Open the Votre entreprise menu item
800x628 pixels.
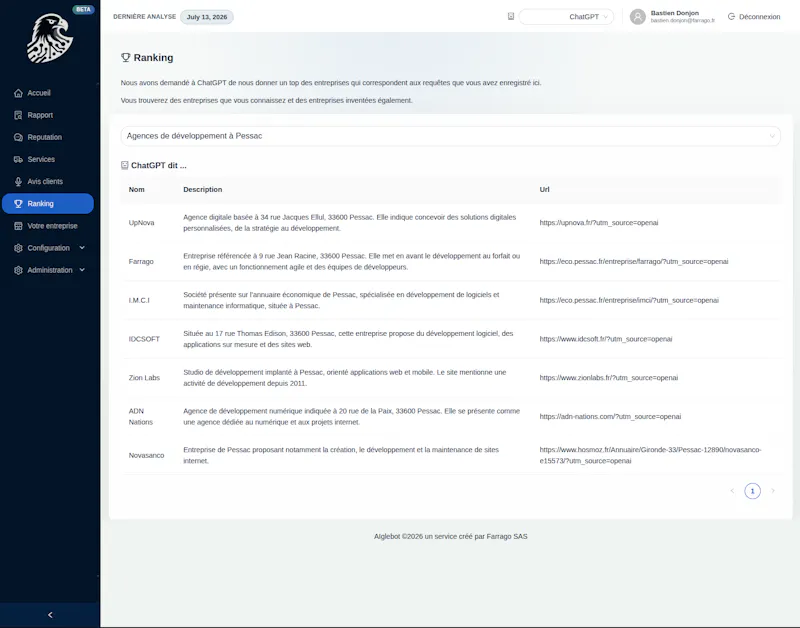coord(48,226)
